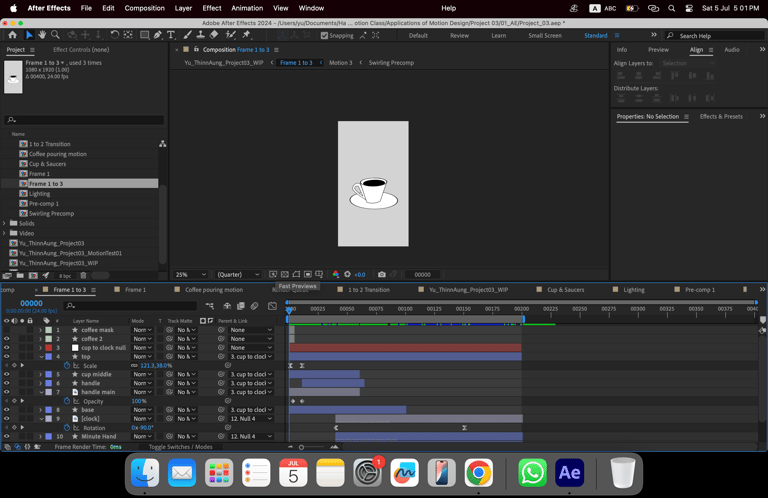Switch to the Coffee pouring motion tab

pos(214,290)
